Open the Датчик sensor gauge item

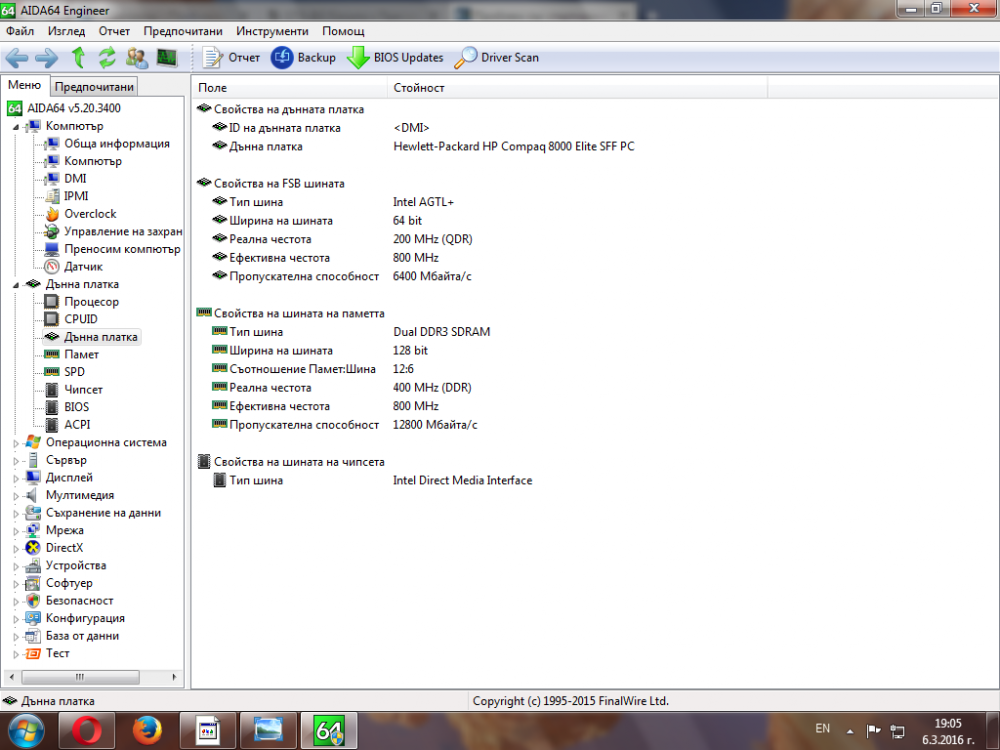(x=52, y=267)
